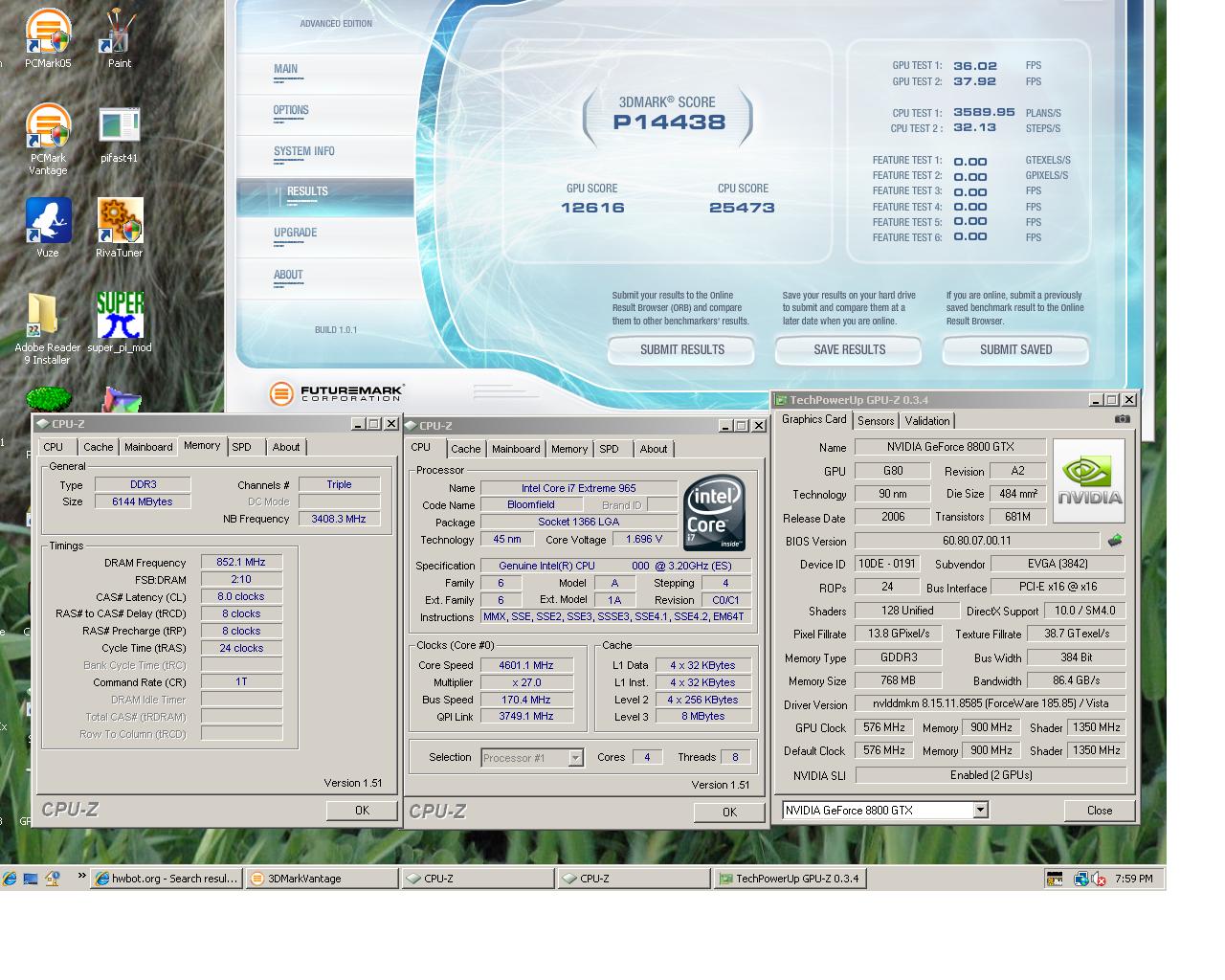Image resolution: width=1225 pixels, height=980 pixels.
Task: Open Mainboard tab in CPU-Z memory window
Action: 148,447
